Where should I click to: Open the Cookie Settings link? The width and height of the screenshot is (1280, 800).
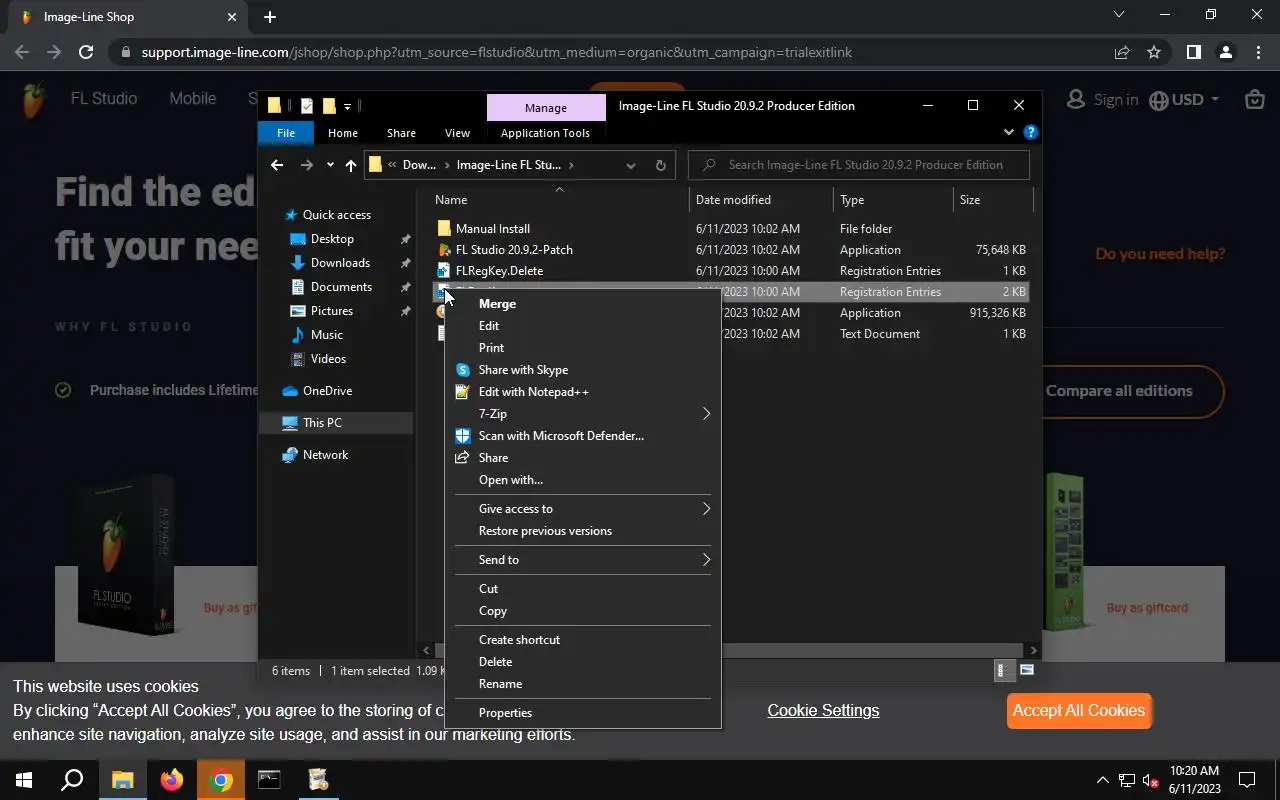click(823, 711)
